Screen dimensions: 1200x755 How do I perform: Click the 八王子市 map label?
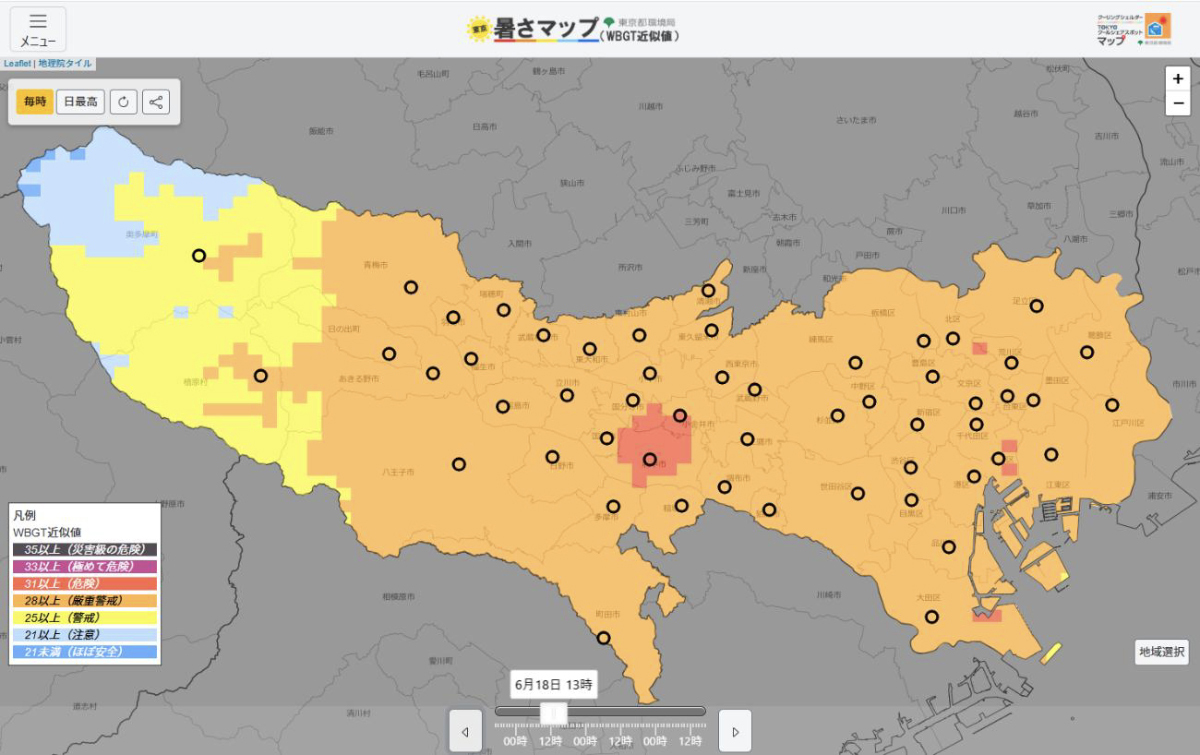(398, 471)
